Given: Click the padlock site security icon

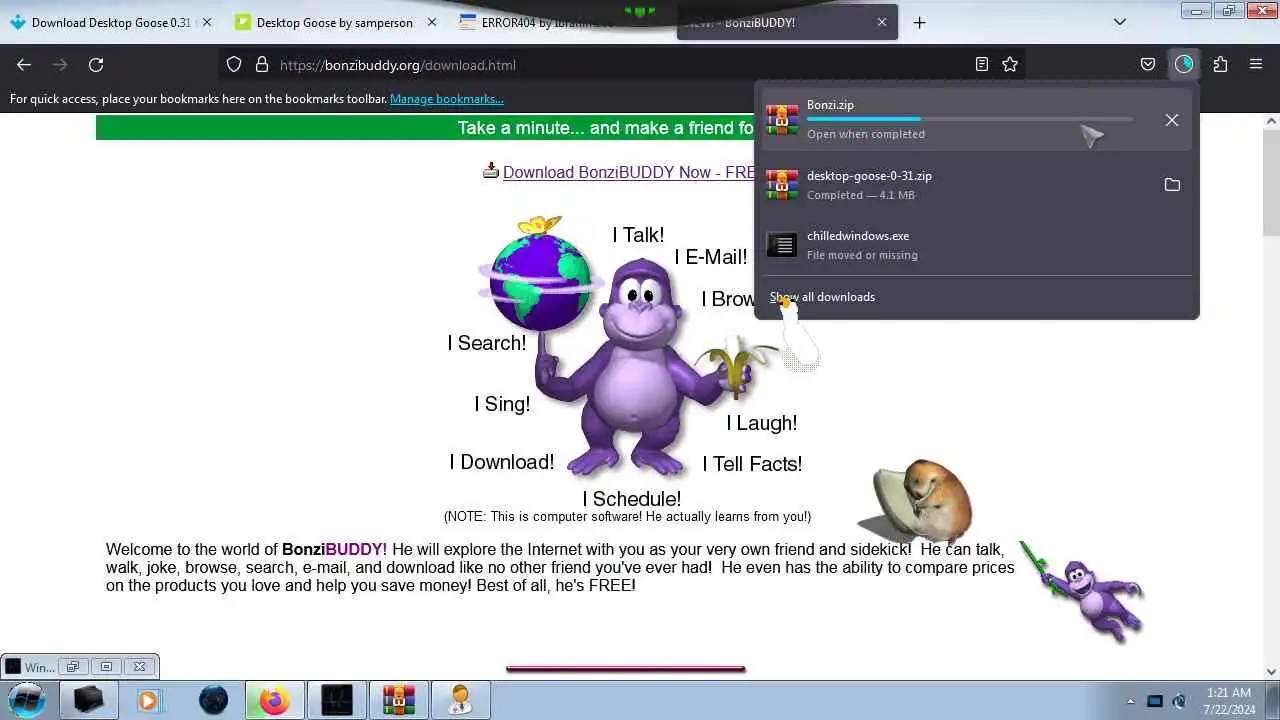Looking at the screenshot, I should click(262, 64).
